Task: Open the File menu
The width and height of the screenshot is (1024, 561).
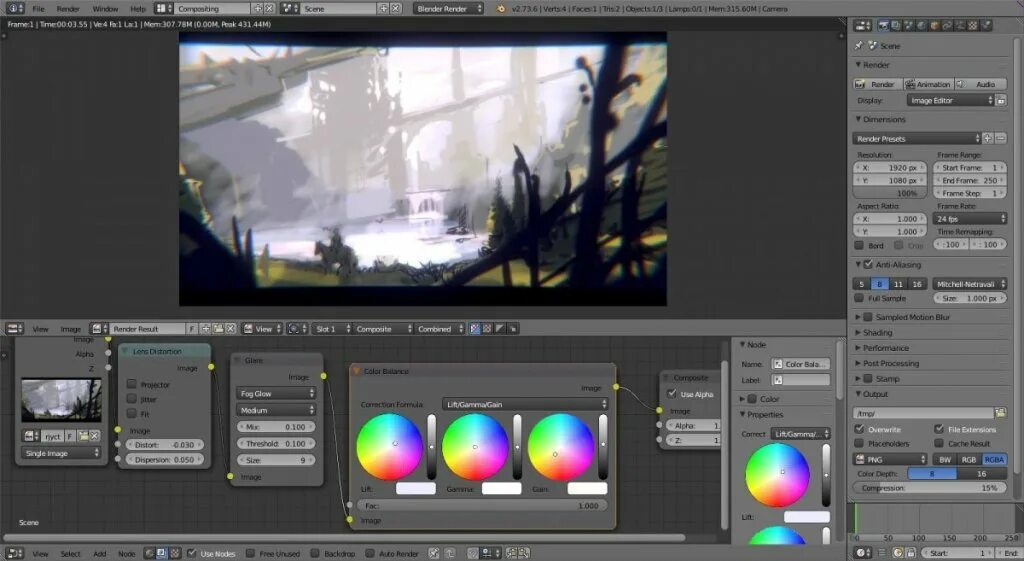Action: [x=39, y=9]
